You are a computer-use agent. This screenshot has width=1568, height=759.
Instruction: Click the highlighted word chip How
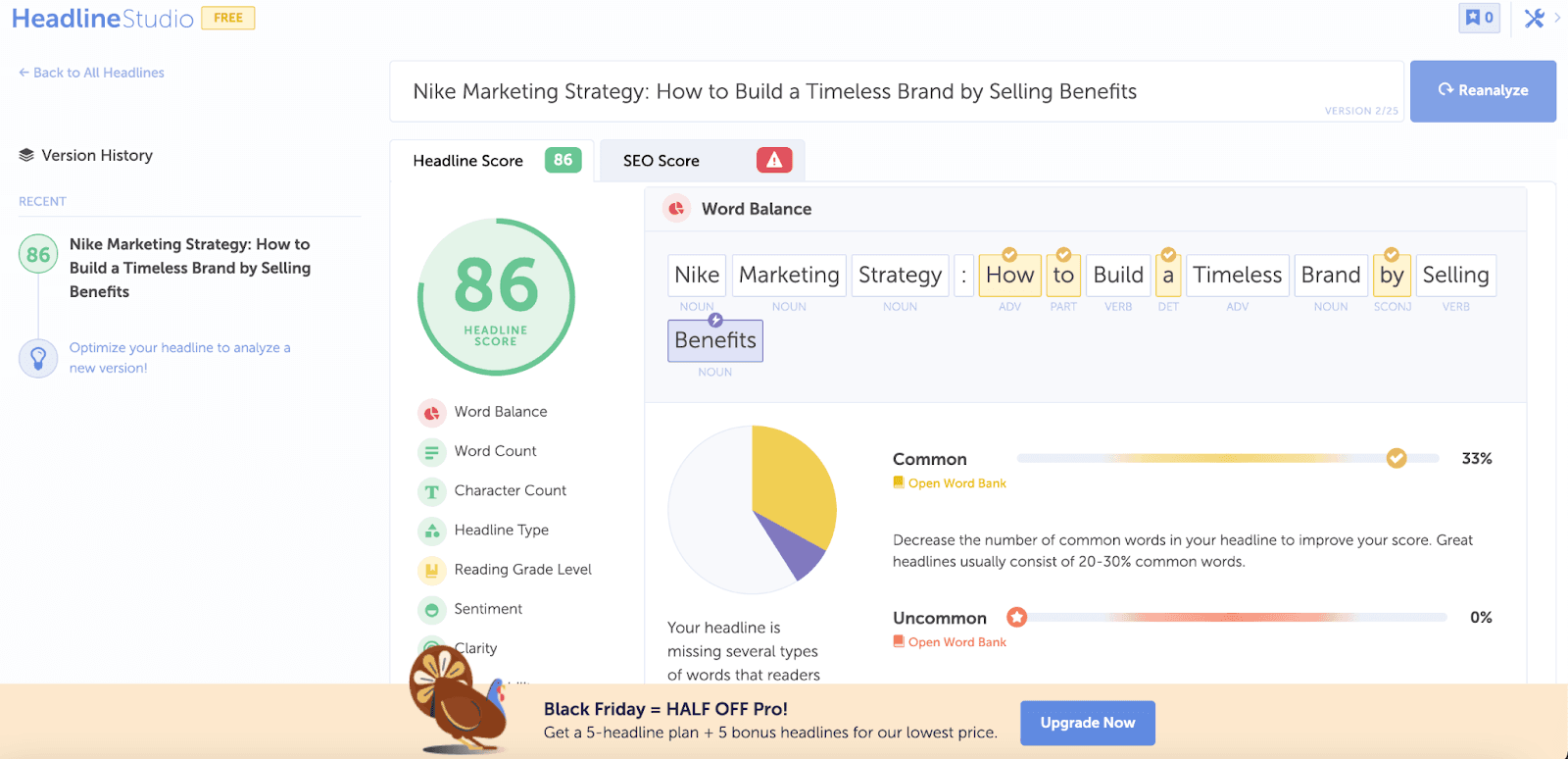(1009, 276)
